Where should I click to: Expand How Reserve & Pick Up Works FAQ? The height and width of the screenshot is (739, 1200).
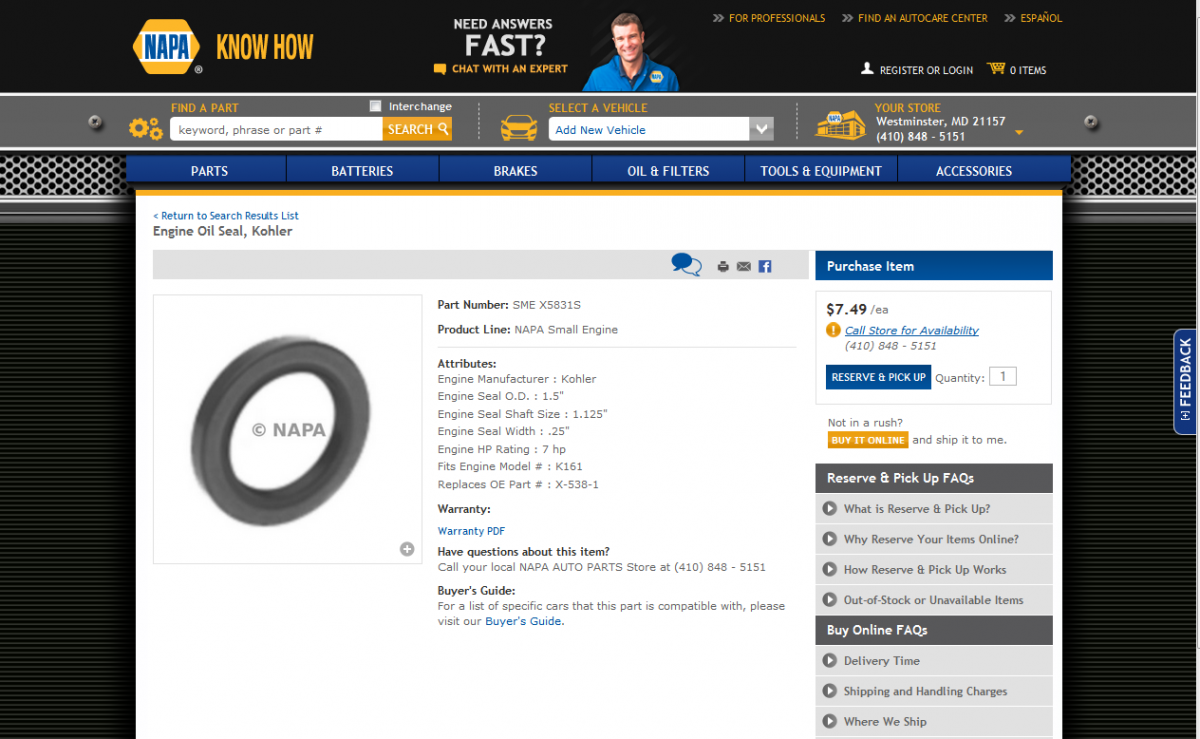(x=934, y=569)
